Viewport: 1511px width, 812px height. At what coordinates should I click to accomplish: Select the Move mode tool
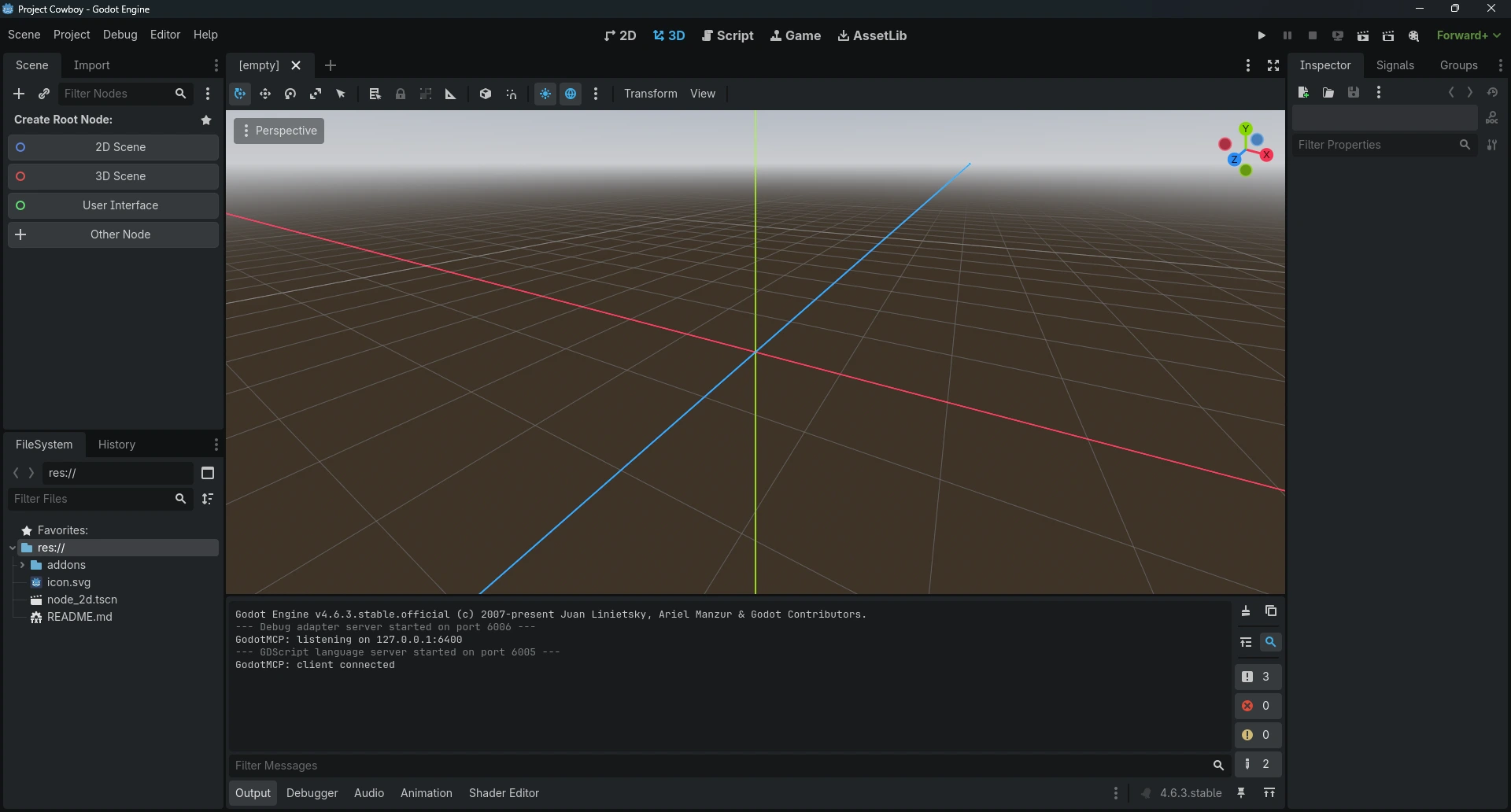point(265,94)
